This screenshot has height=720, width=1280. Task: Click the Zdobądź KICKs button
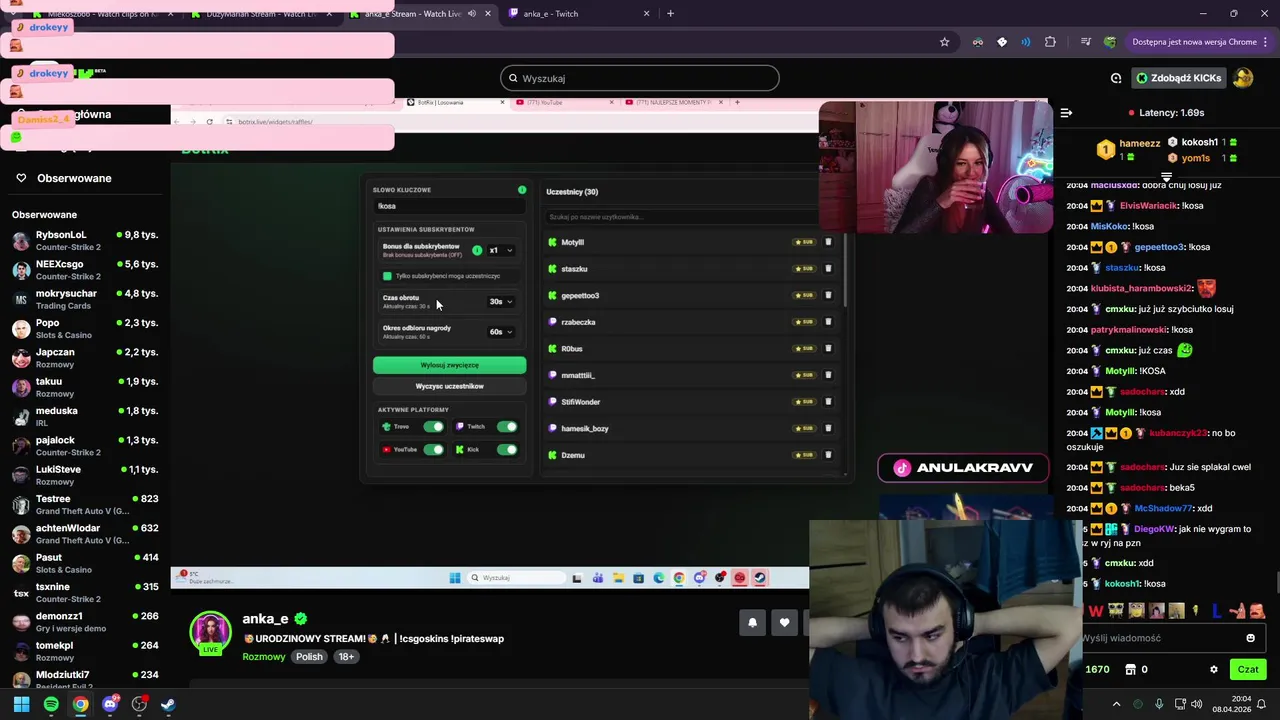point(1178,78)
